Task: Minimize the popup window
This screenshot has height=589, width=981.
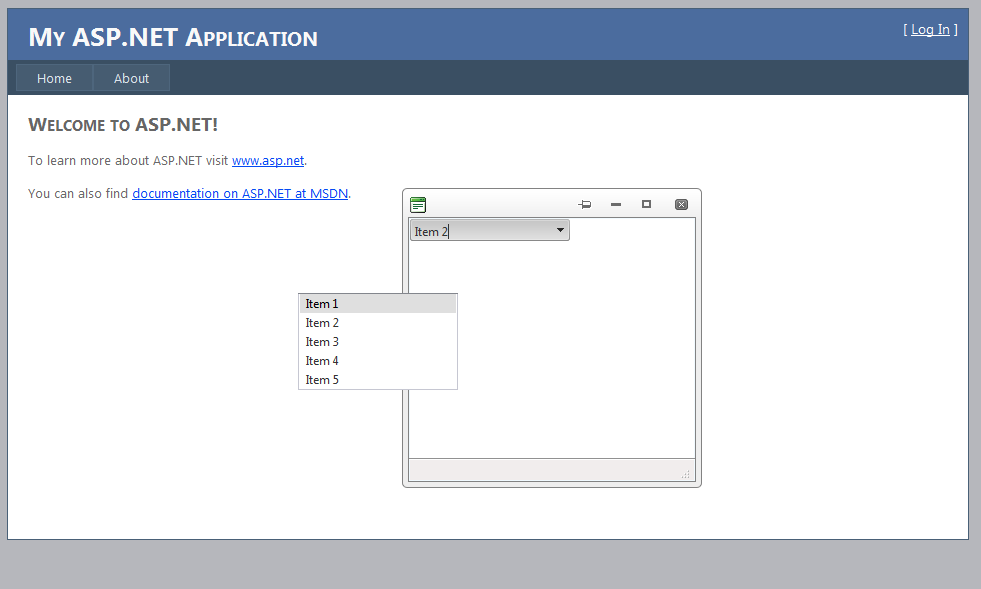Action: [x=616, y=205]
